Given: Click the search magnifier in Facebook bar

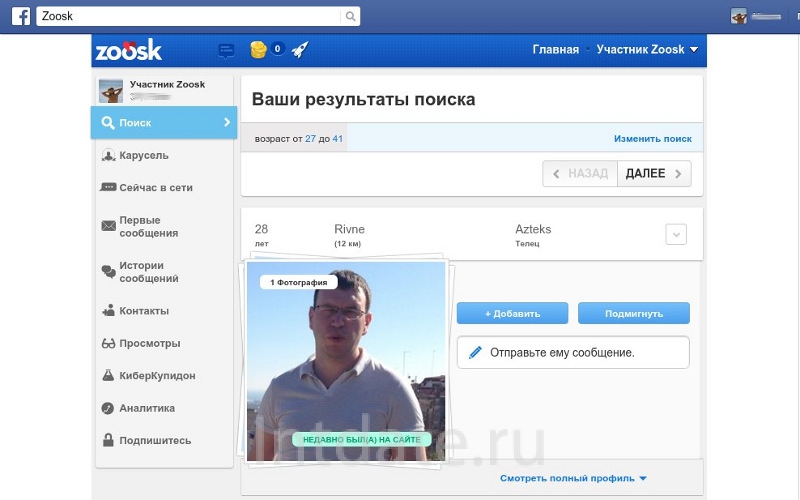Looking at the screenshot, I should (350, 16).
